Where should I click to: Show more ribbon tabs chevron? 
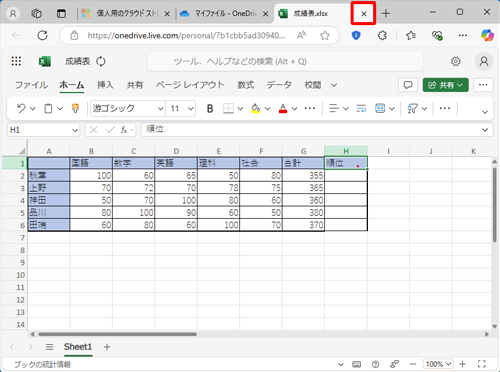334,85
